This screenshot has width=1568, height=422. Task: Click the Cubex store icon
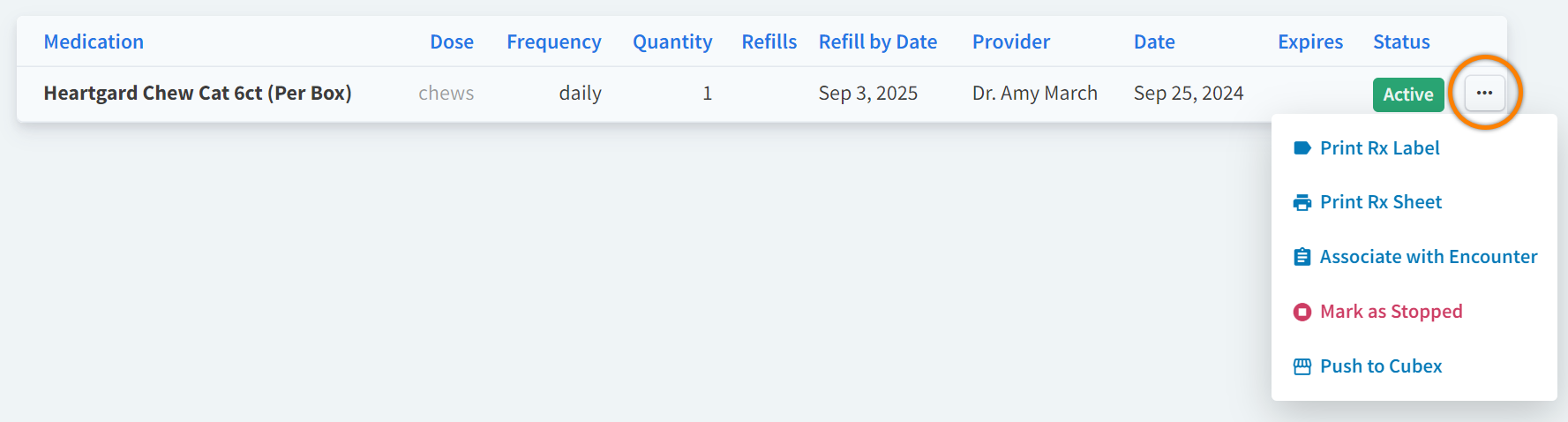1302,366
